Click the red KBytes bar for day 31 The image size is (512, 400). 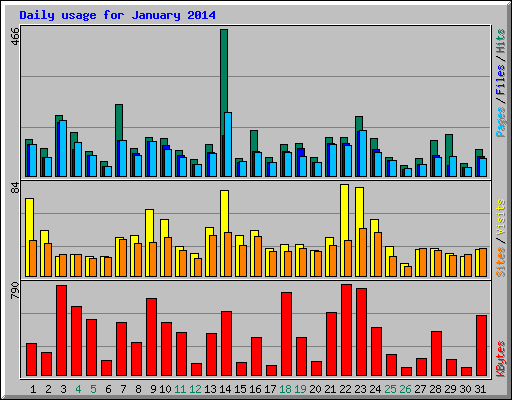coord(482,346)
